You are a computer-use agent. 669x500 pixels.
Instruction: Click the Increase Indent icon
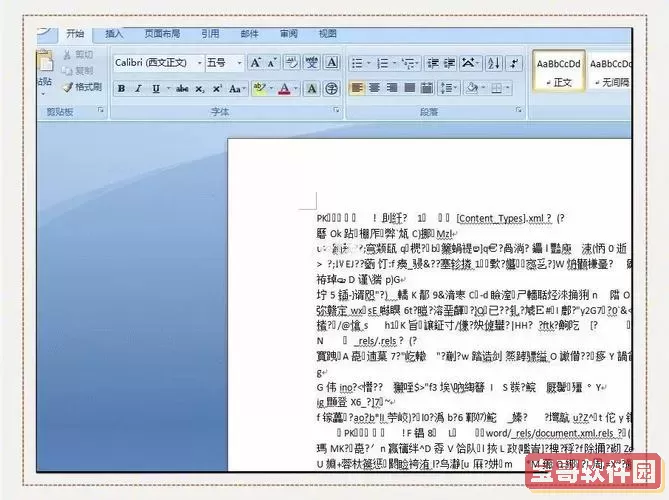click(x=449, y=64)
